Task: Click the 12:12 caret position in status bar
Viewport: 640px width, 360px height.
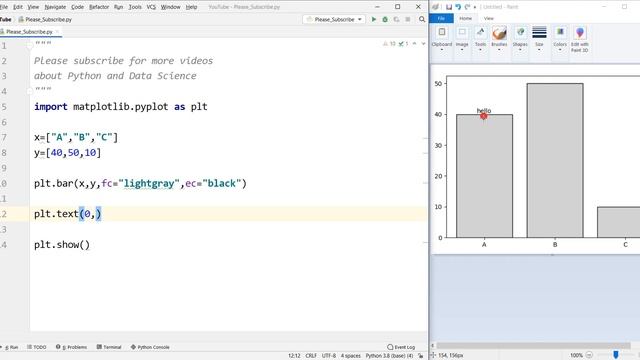Action: tap(294, 356)
